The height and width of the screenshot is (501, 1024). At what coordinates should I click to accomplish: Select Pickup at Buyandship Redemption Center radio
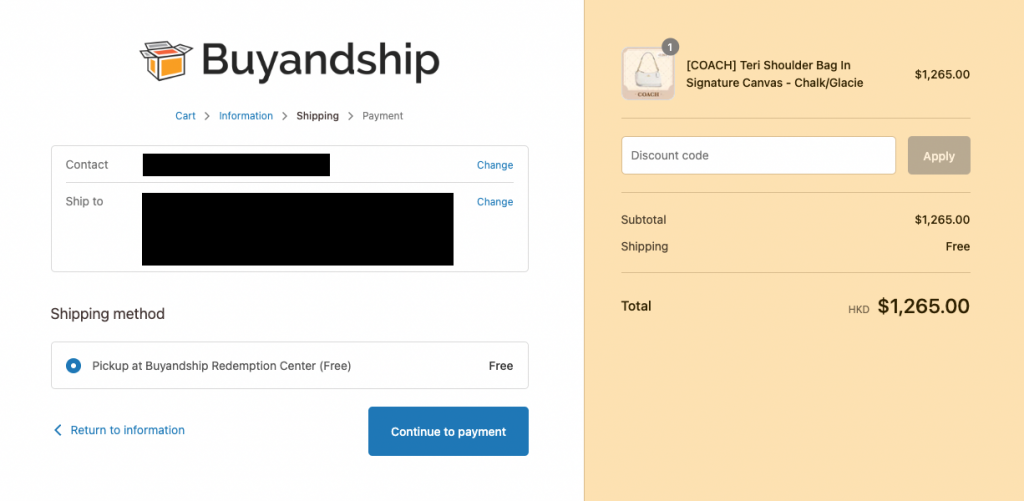click(x=73, y=366)
